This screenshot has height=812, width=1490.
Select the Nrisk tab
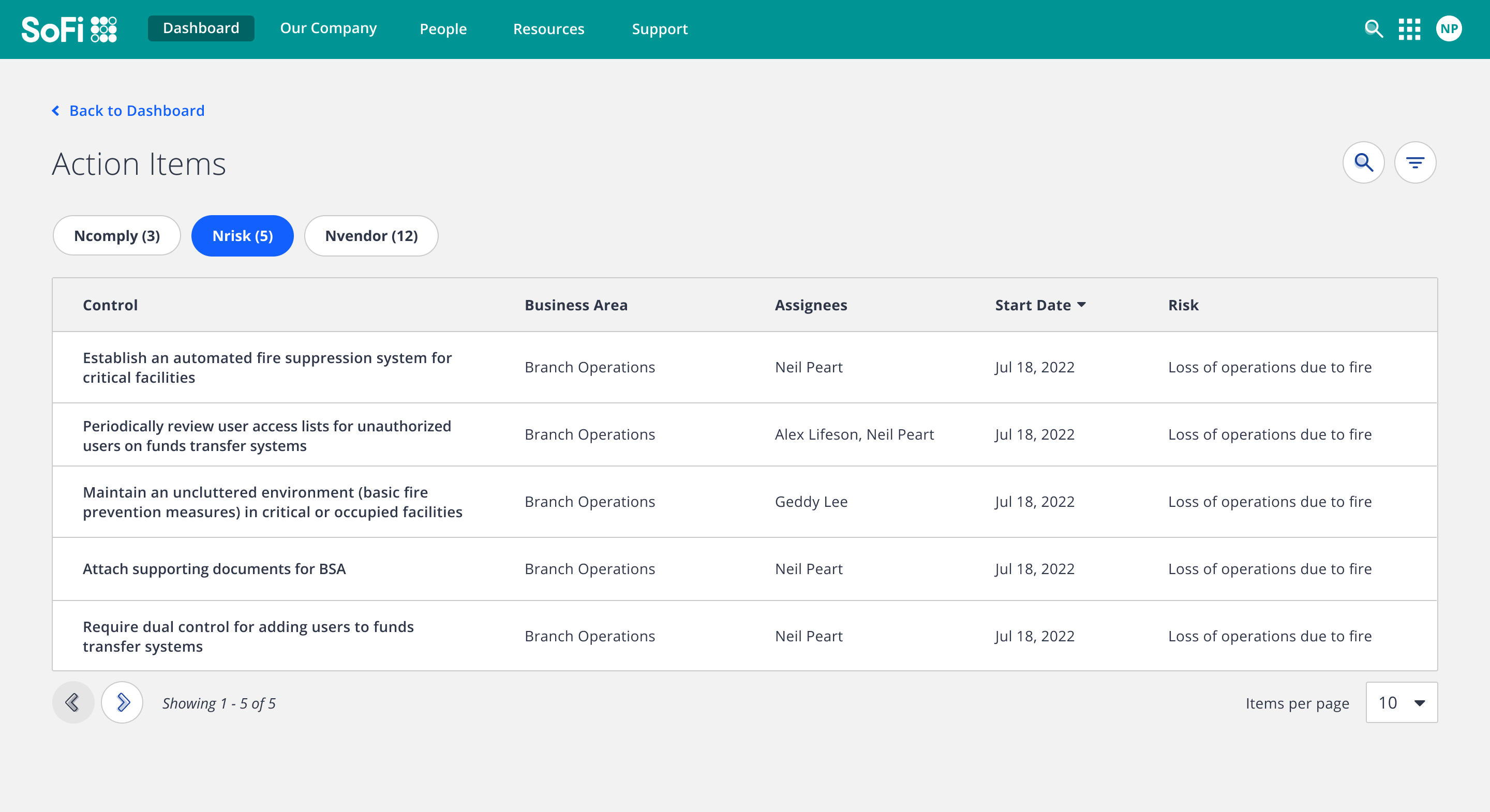coord(243,235)
